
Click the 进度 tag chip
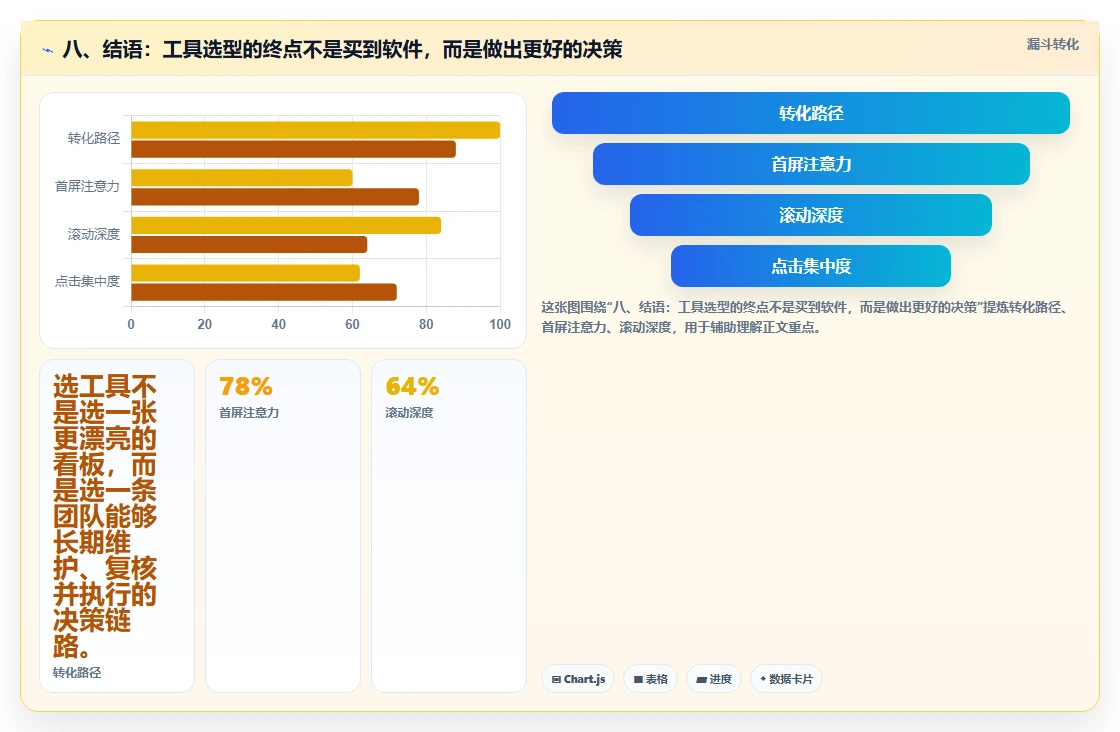[714, 679]
